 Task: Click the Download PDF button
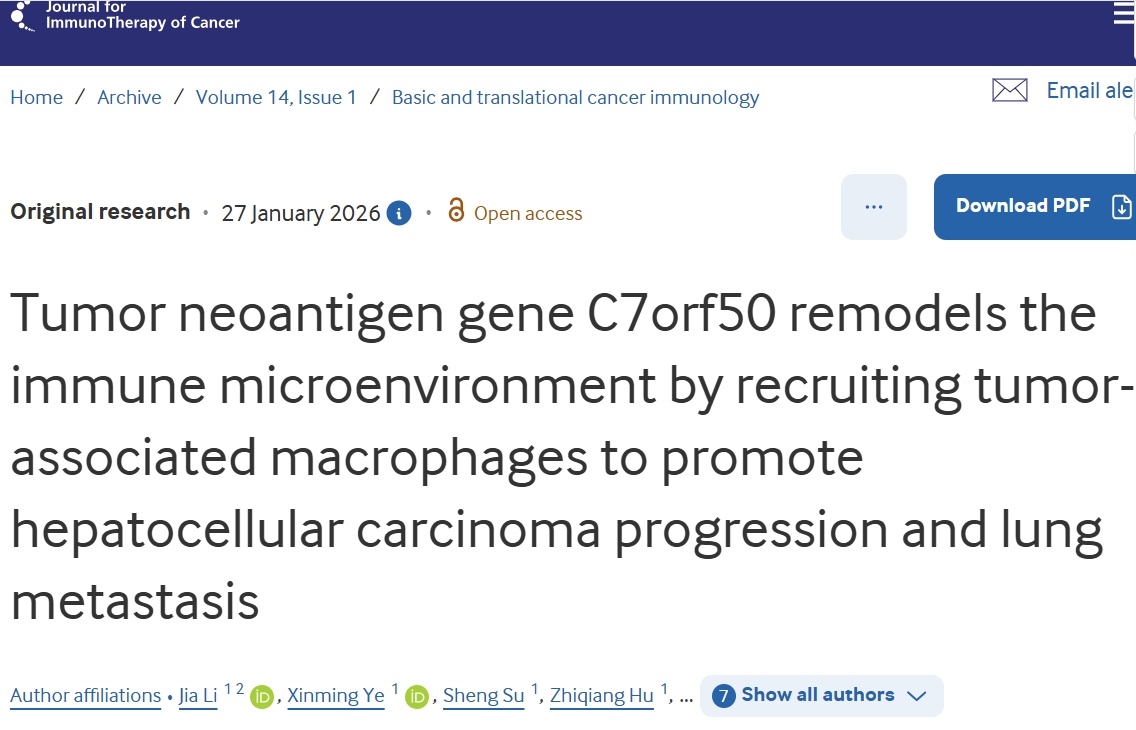click(1023, 206)
